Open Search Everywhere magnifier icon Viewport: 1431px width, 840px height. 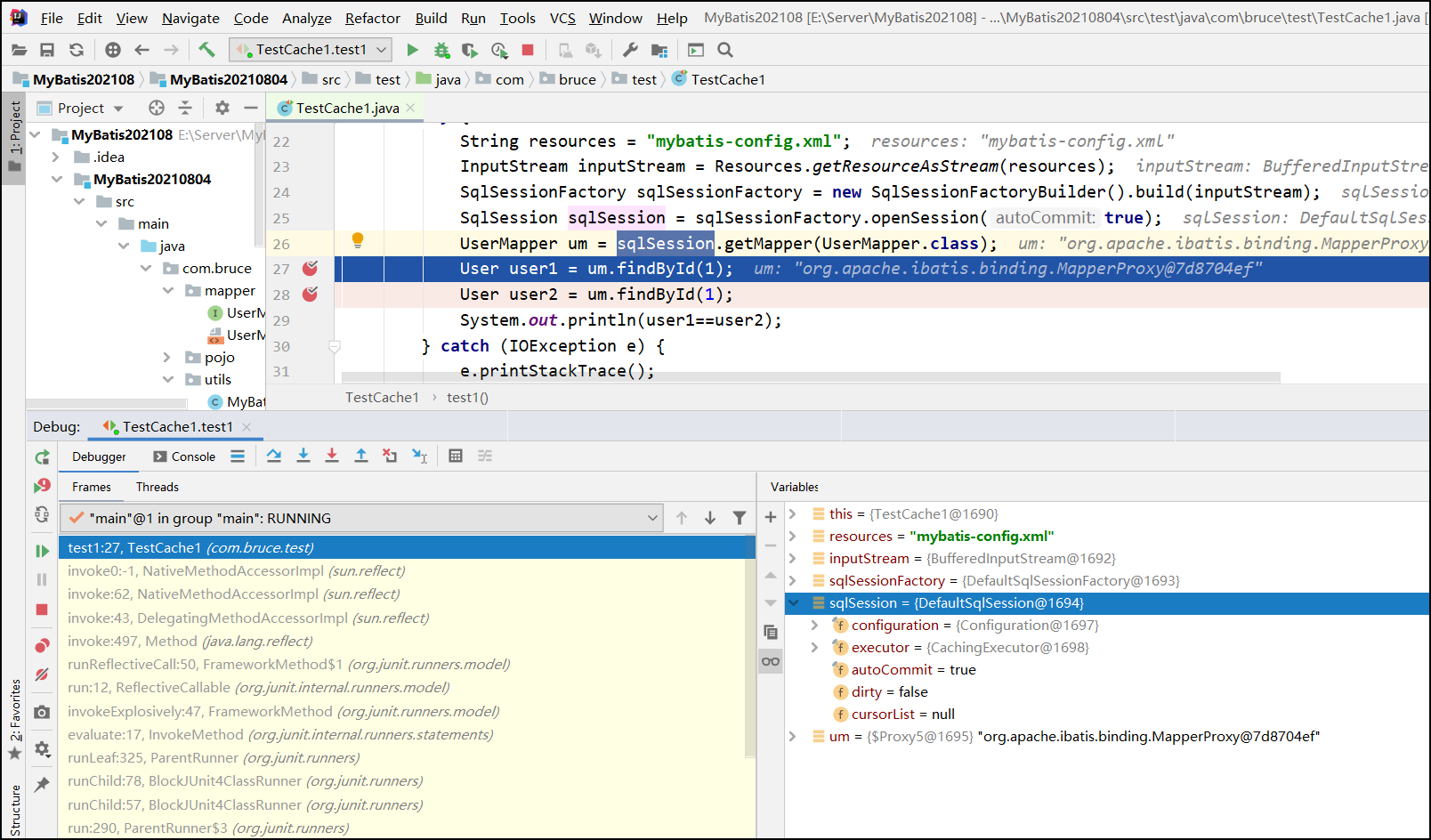725,50
